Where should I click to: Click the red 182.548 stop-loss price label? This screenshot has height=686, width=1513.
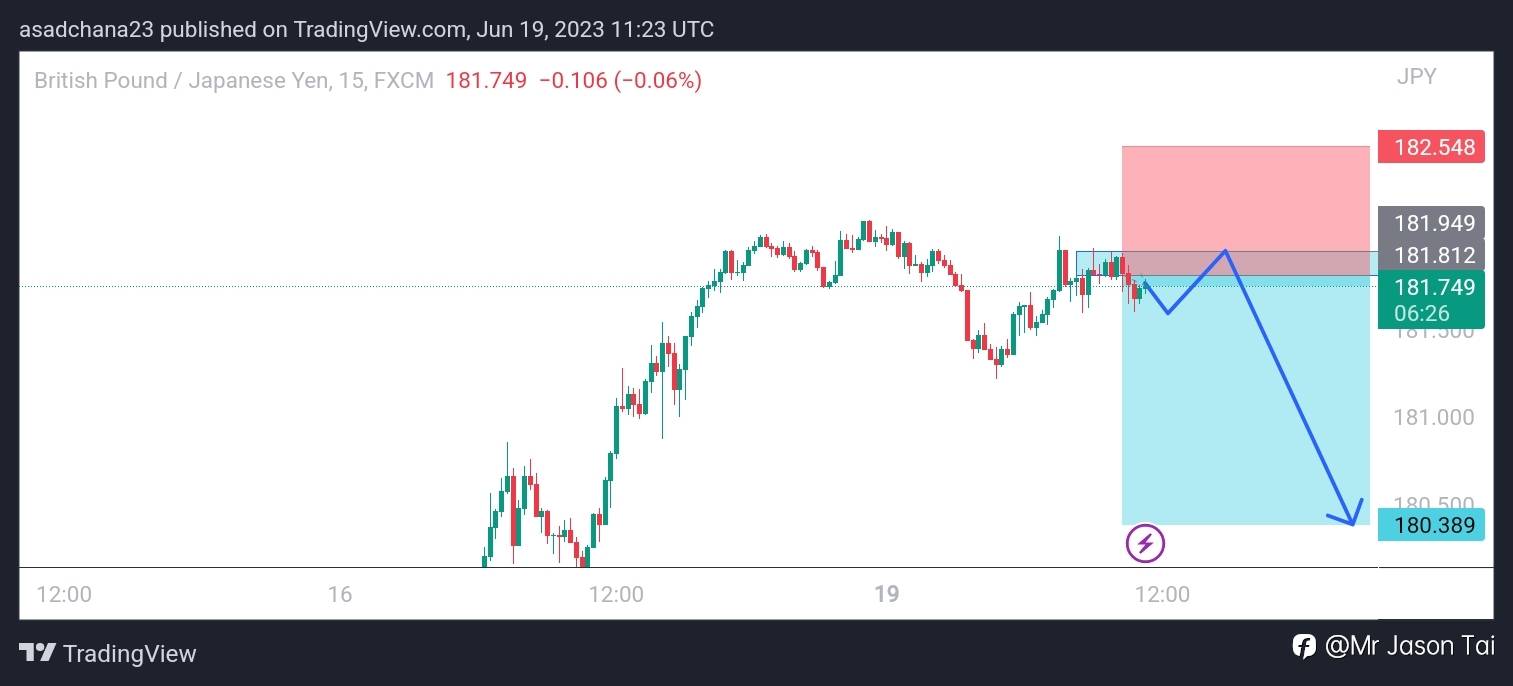point(1431,147)
